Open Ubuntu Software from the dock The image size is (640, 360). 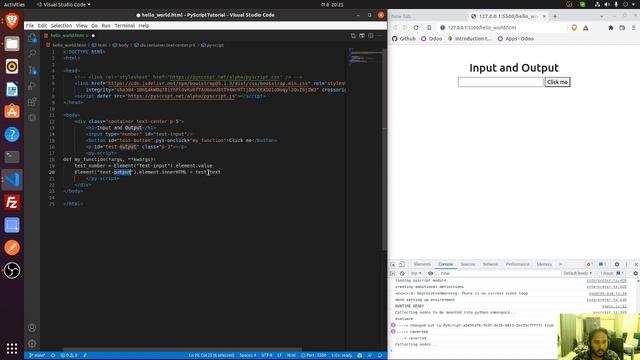pos(12,111)
